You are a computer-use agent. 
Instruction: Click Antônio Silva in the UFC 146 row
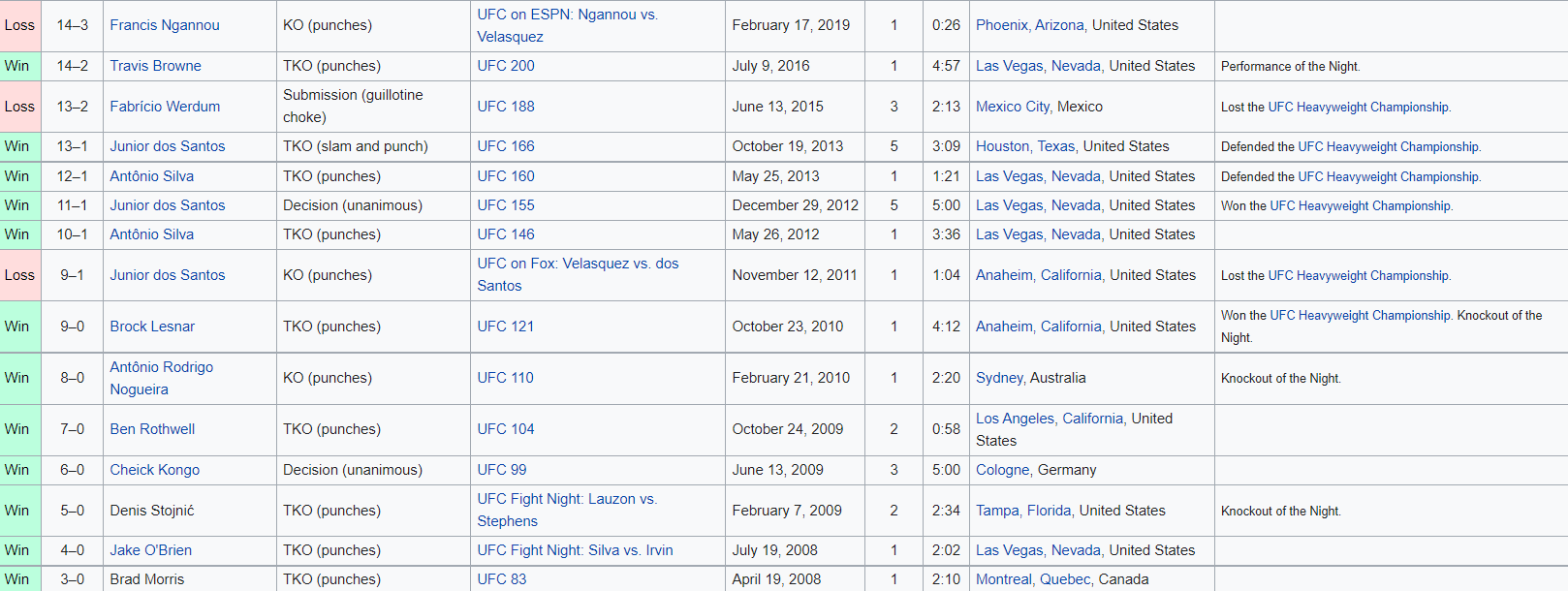coord(152,234)
